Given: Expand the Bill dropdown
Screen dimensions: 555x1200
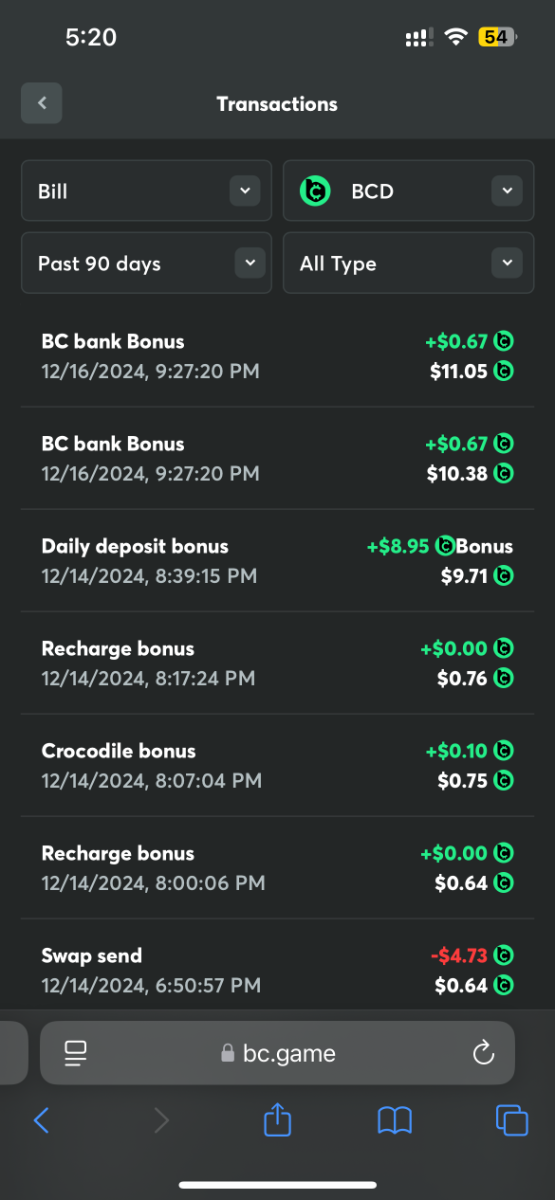Looking at the screenshot, I should tap(146, 190).
